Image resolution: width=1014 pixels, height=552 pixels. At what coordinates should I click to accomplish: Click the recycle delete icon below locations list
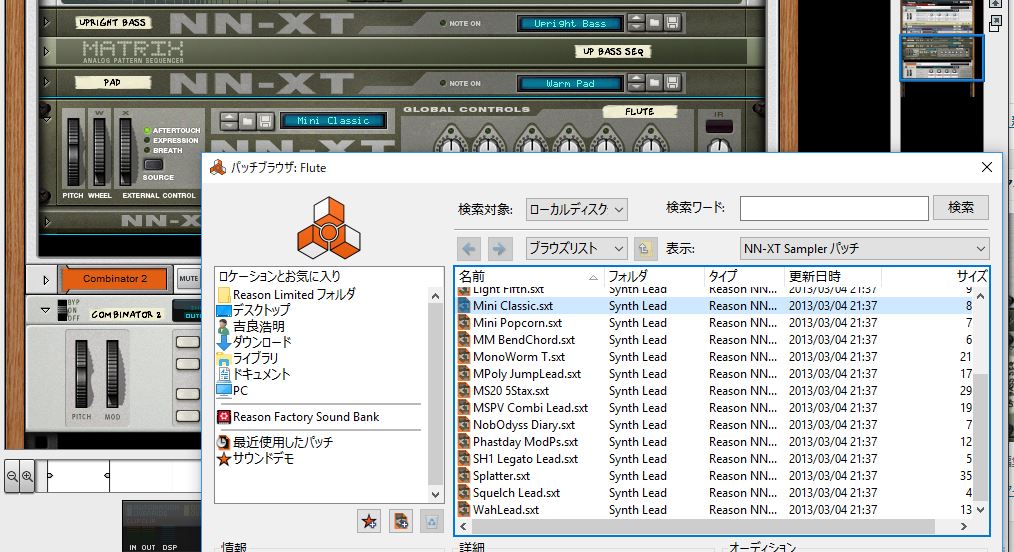[x=431, y=521]
